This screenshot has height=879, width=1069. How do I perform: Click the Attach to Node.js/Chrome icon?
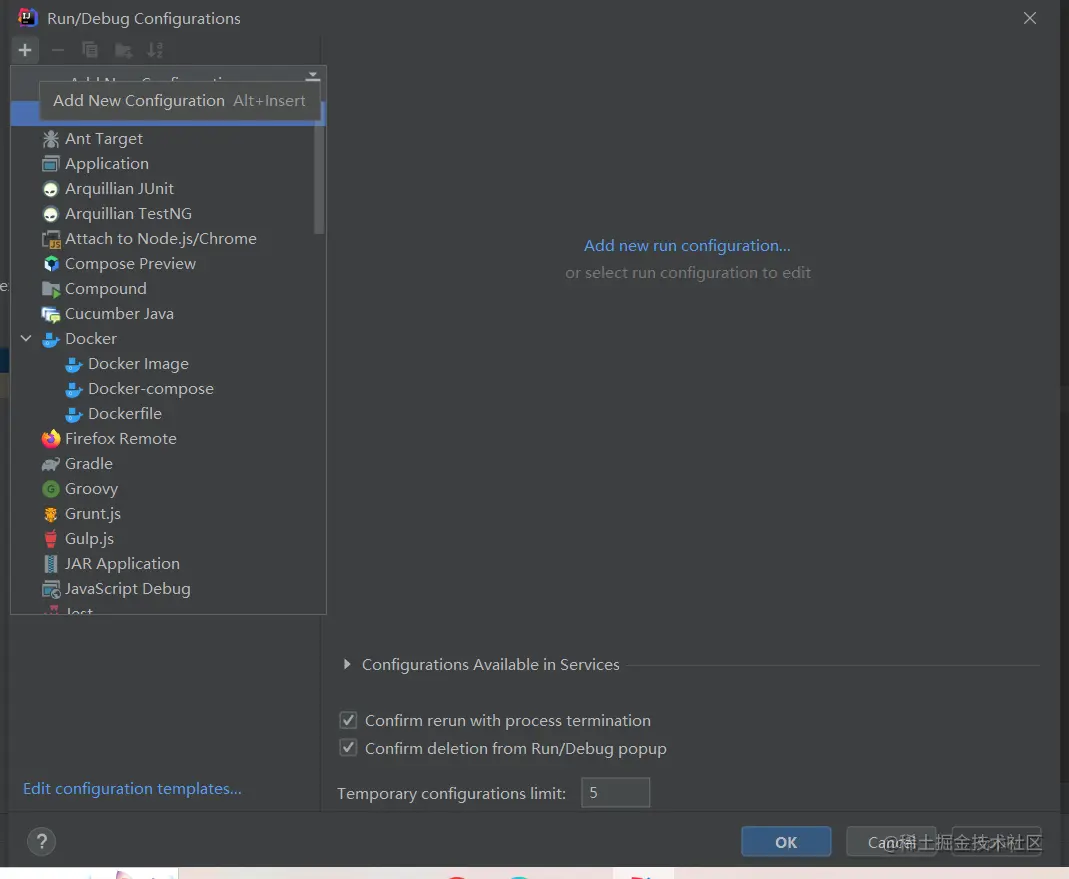click(x=51, y=239)
